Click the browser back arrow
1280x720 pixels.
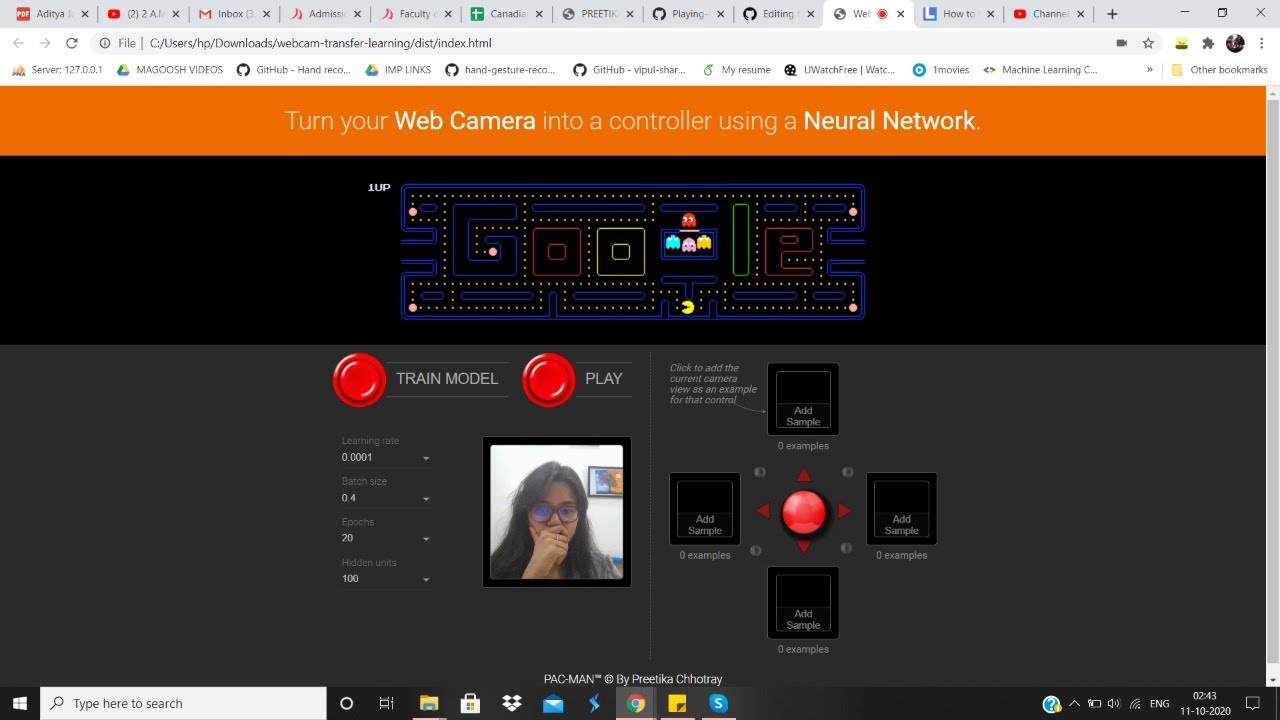coord(18,43)
